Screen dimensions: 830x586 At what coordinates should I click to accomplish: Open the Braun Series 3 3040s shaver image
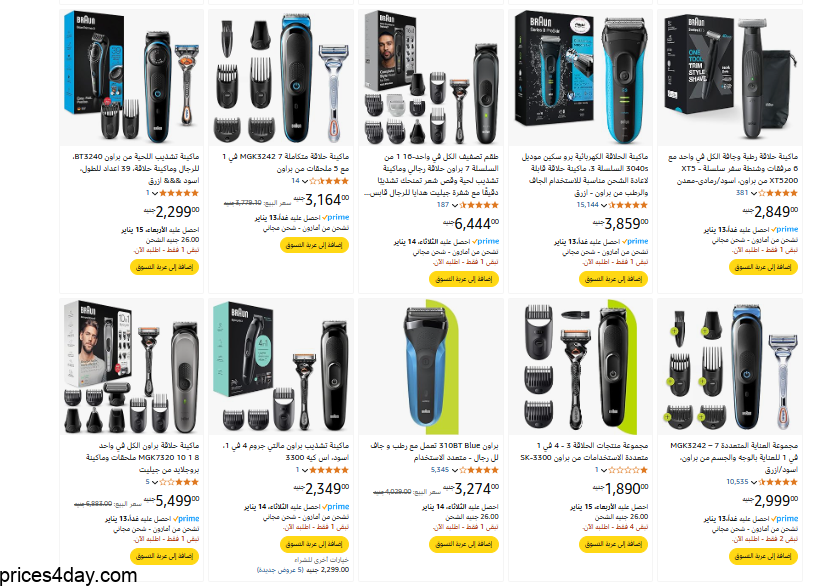pyautogui.click(x=581, y=77)
